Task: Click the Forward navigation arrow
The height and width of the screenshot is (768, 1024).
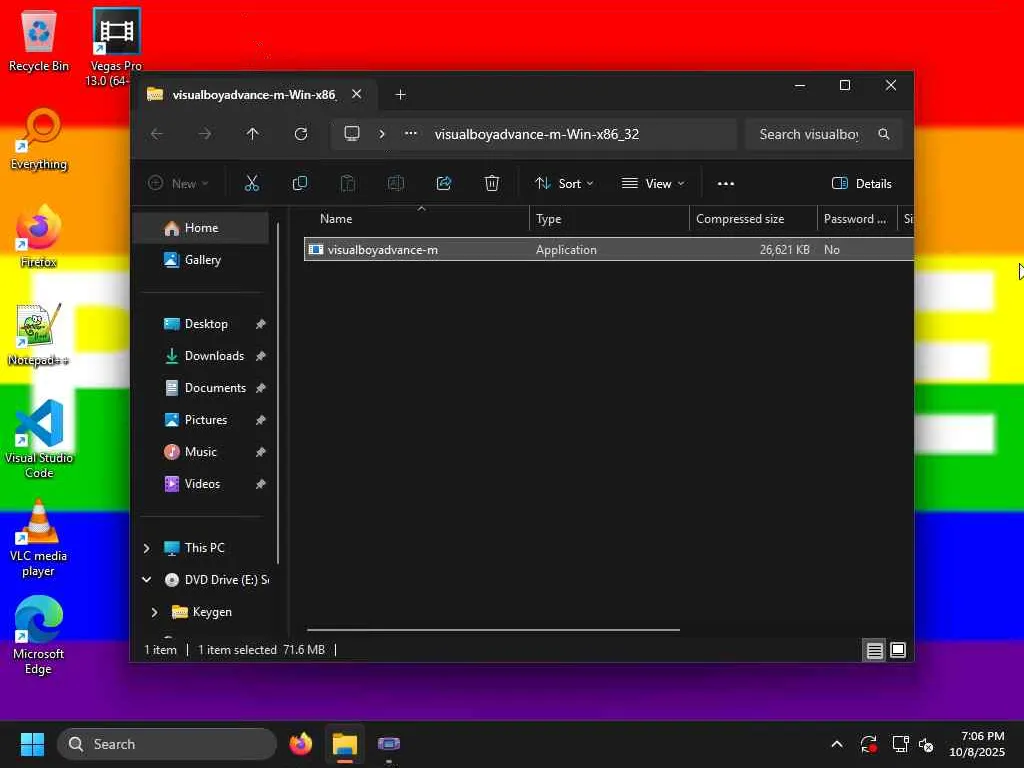Action: [205, 134]
